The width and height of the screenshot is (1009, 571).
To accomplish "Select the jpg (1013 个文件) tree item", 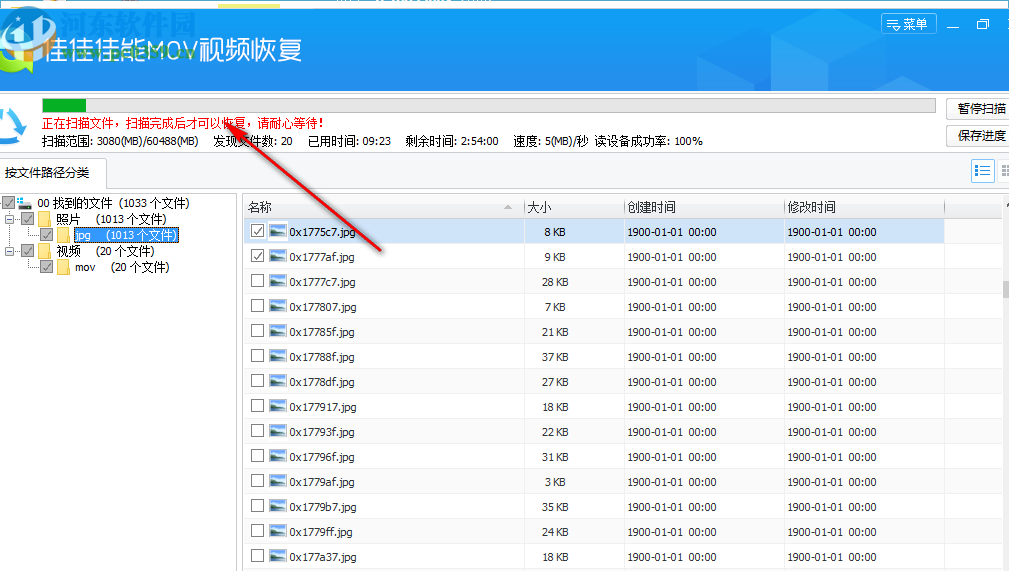I will pos(126,235).
